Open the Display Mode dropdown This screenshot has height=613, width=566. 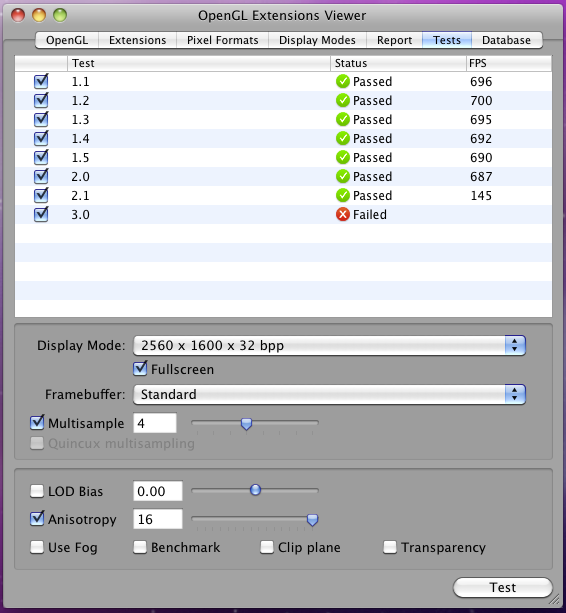[329, 345]
